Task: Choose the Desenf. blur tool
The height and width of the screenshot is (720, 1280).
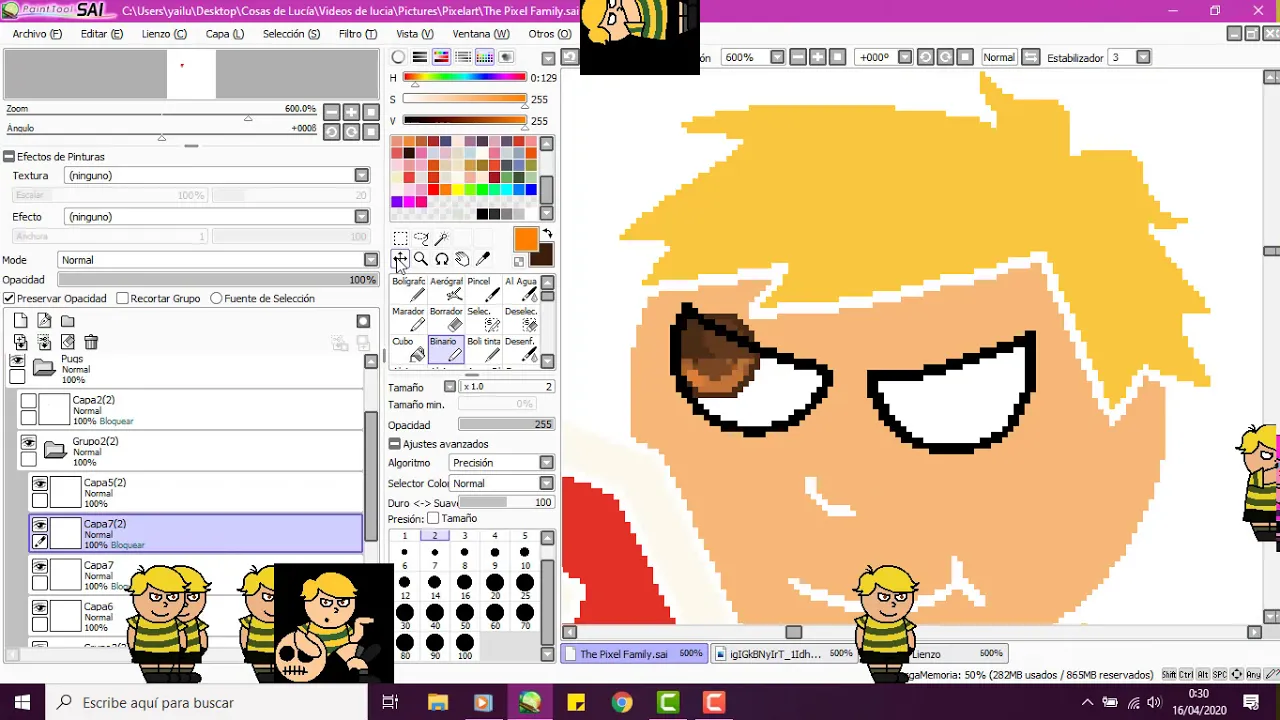Action: pos(521,349)
